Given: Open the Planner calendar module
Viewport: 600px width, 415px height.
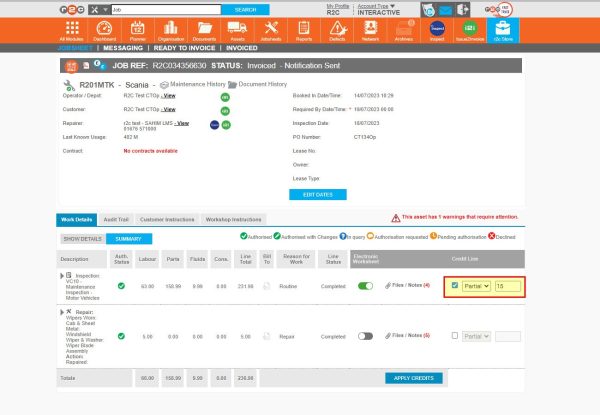Looking at the screenshot, I should coord(137,31).
